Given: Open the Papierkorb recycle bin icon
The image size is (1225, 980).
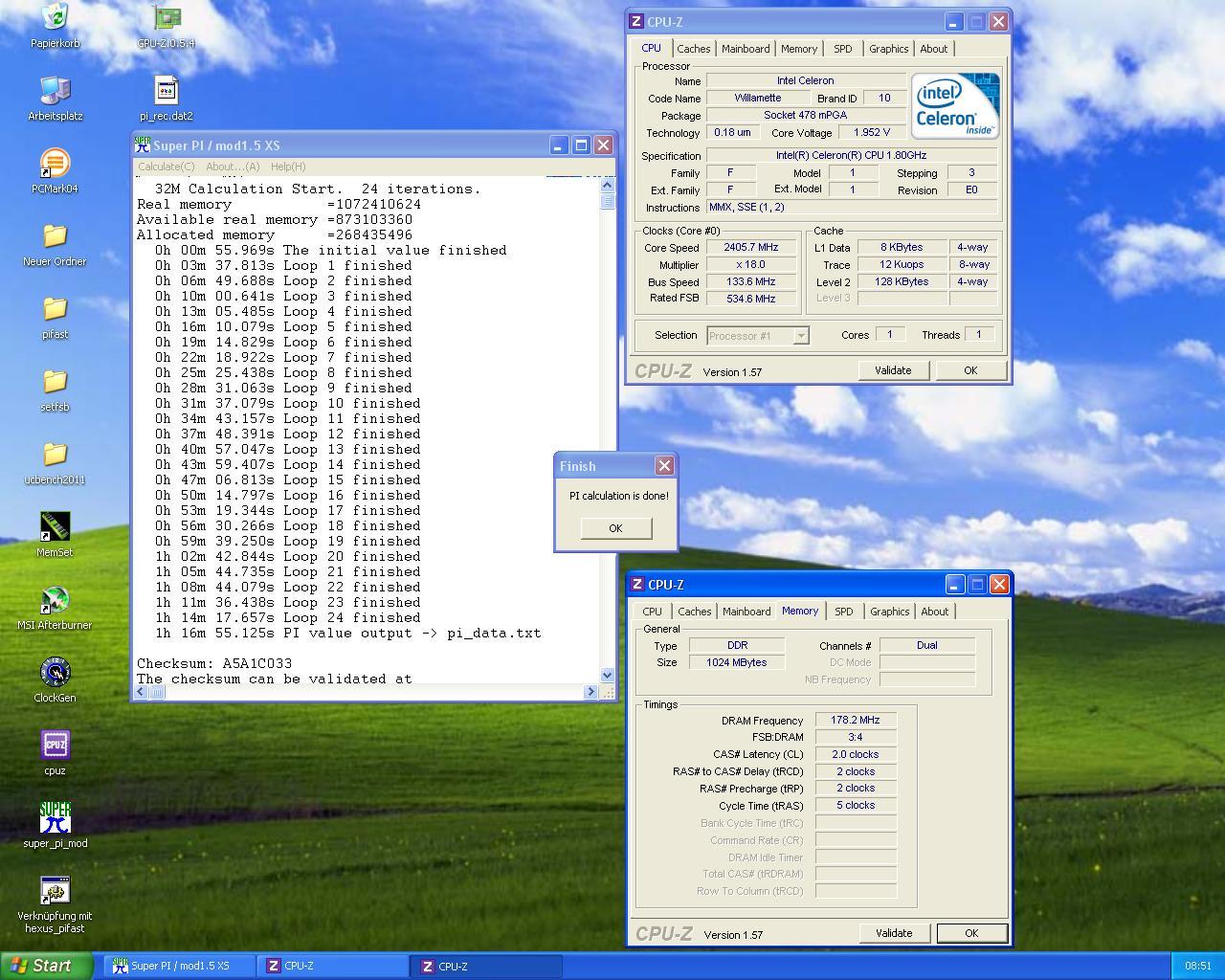Looking at the screenshot, I should click(55, 17).
